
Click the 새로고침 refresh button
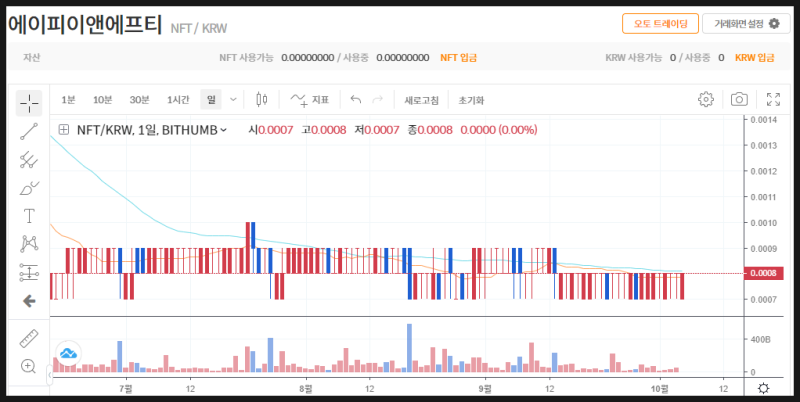tap(421, 100)
